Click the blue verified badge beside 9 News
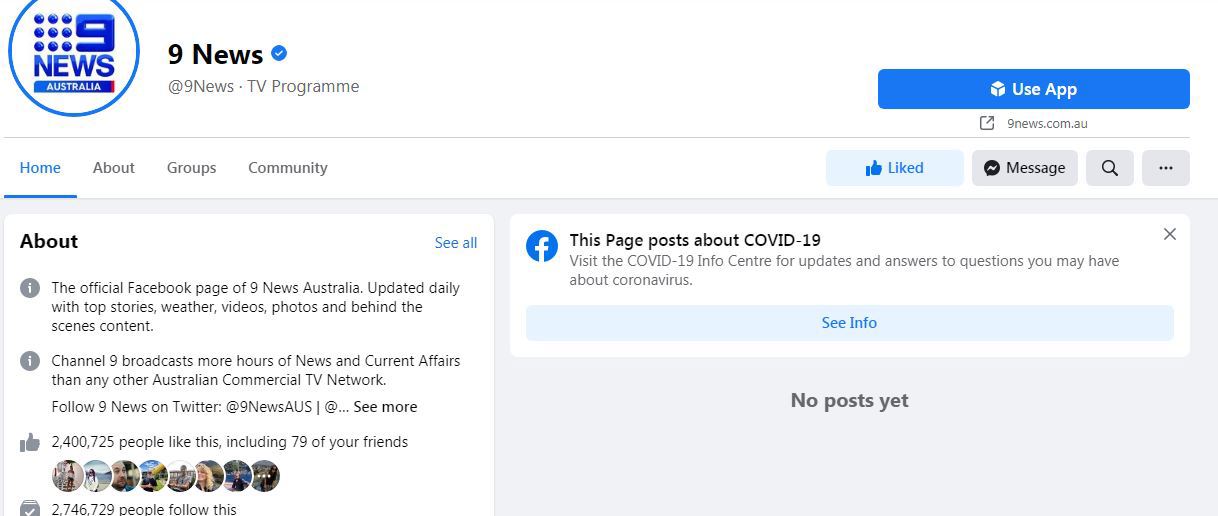The width and height of the screenshot is (1218, 516). click(279, 54)
